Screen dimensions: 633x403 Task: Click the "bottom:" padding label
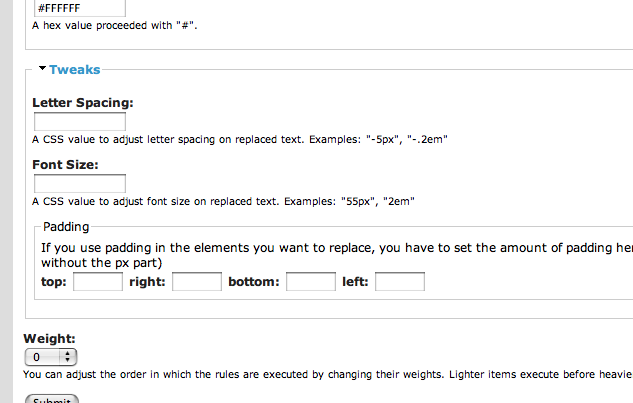(253, 282)
